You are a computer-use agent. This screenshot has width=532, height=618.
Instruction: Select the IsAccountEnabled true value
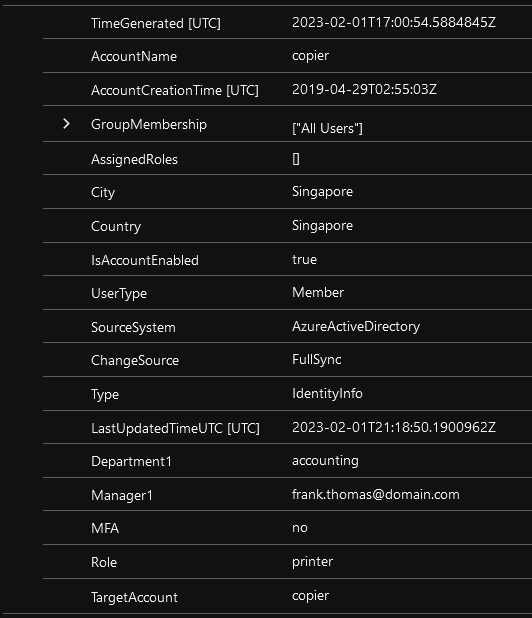point(304,260)
